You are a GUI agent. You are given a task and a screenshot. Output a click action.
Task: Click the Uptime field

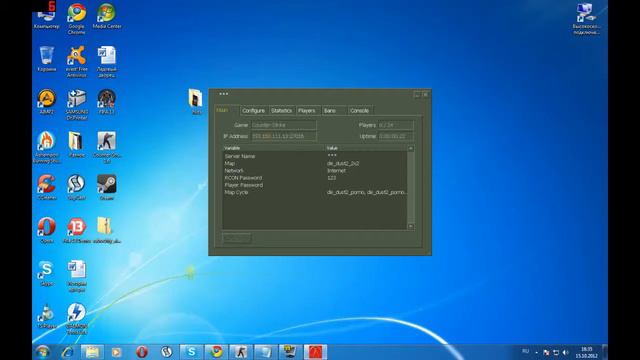click(x=396, y=136)
